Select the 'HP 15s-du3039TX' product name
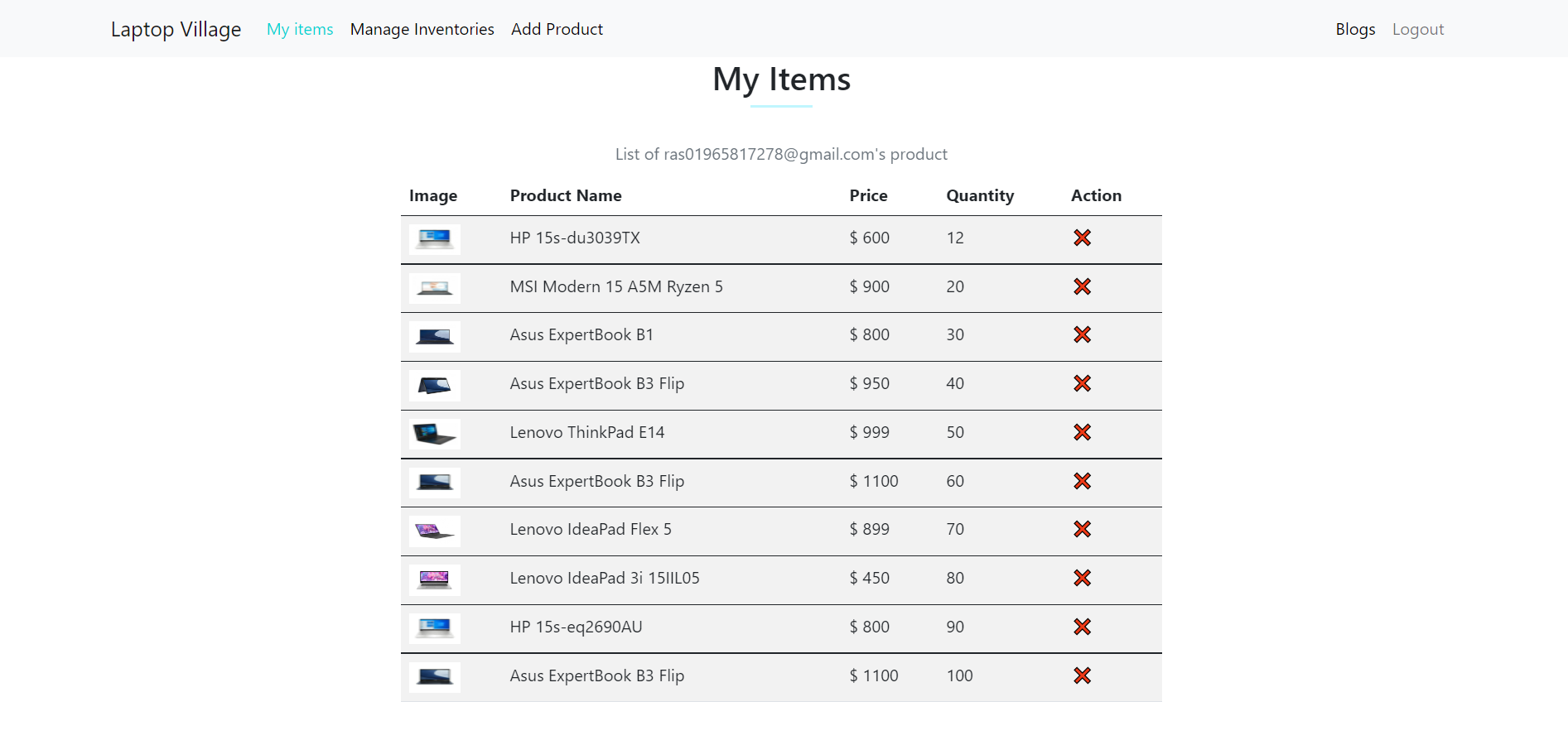 coord(575,238)
